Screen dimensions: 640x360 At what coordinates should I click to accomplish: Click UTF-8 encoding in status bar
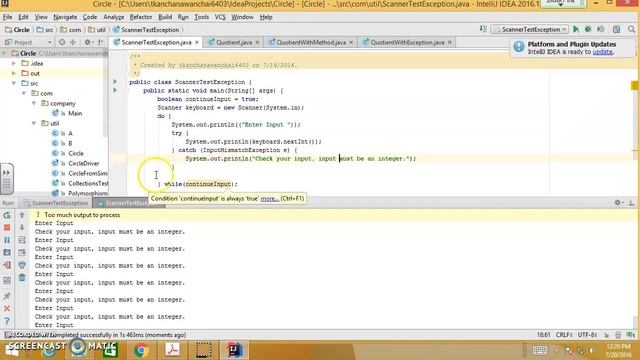(587, 335)
